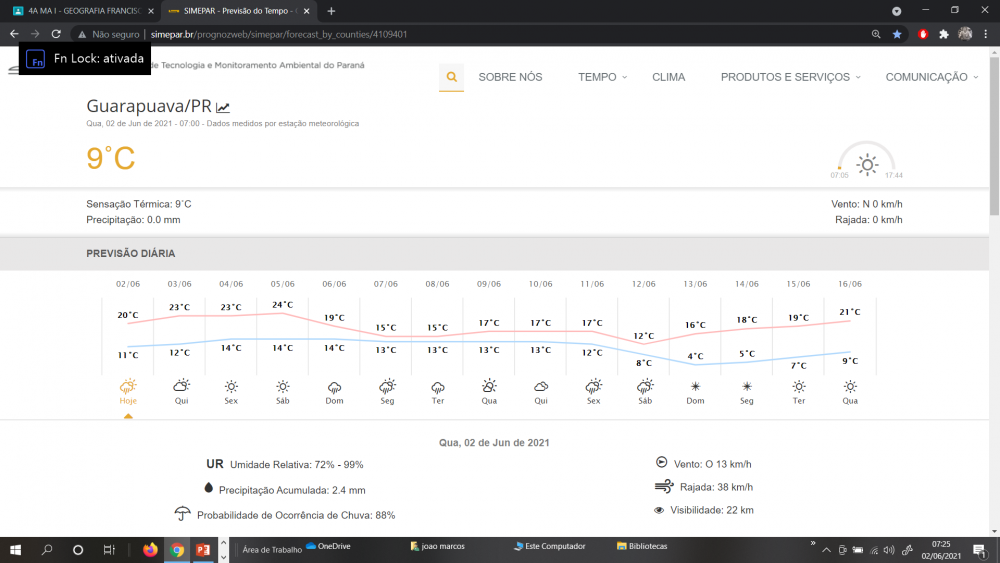Select today's Hoje weather icon

click(128, 387)
